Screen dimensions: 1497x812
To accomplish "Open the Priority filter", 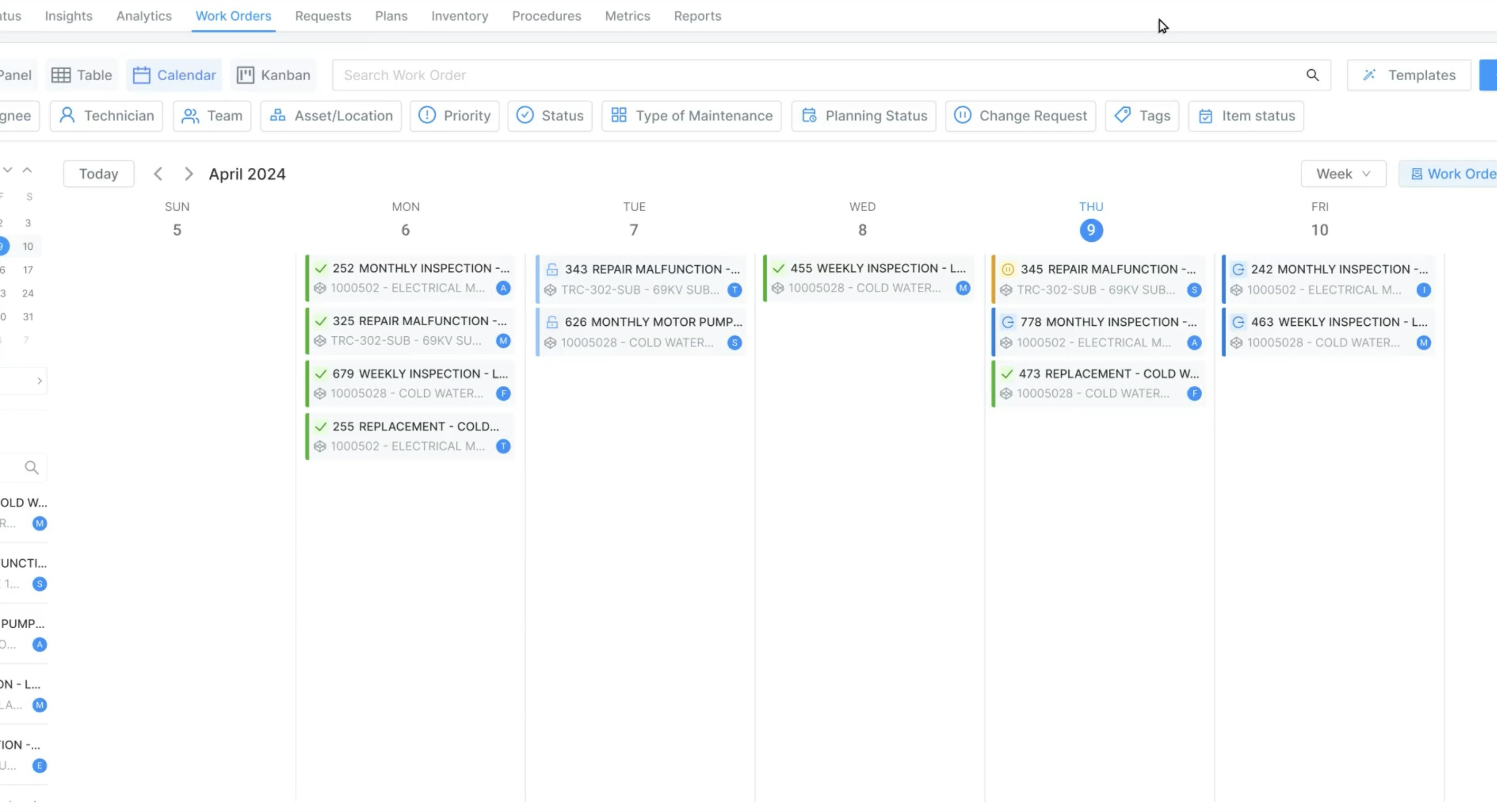I will [x=454, y=116].
